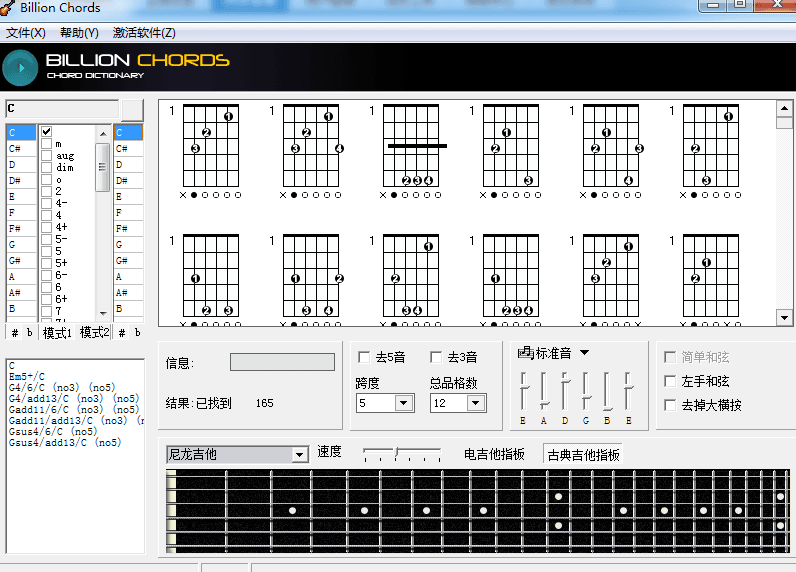796x572 pixels.
Task: Uncheck the major chord type checkbox at the top of the list
Action: tap(47, 131)
